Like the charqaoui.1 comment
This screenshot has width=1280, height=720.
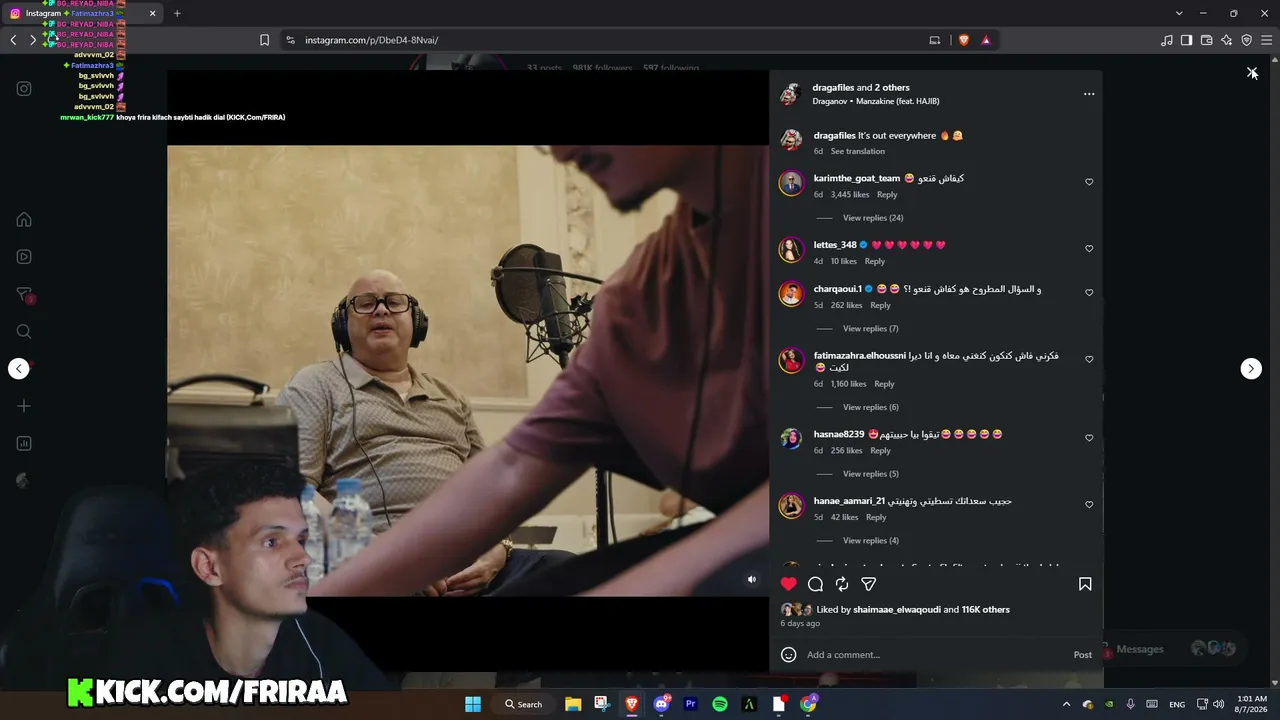coord(1089,293)
